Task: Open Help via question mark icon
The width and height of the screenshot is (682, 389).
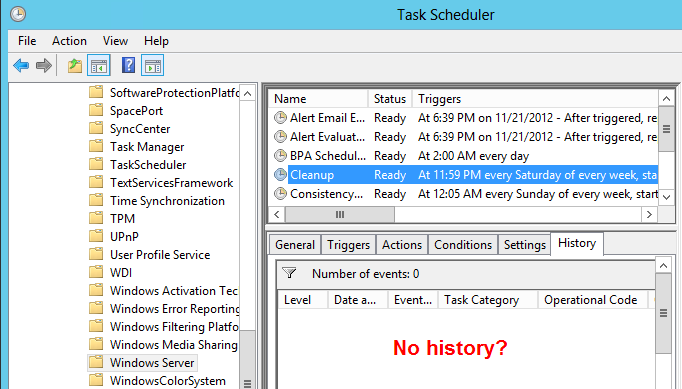Action: [128, 66]
